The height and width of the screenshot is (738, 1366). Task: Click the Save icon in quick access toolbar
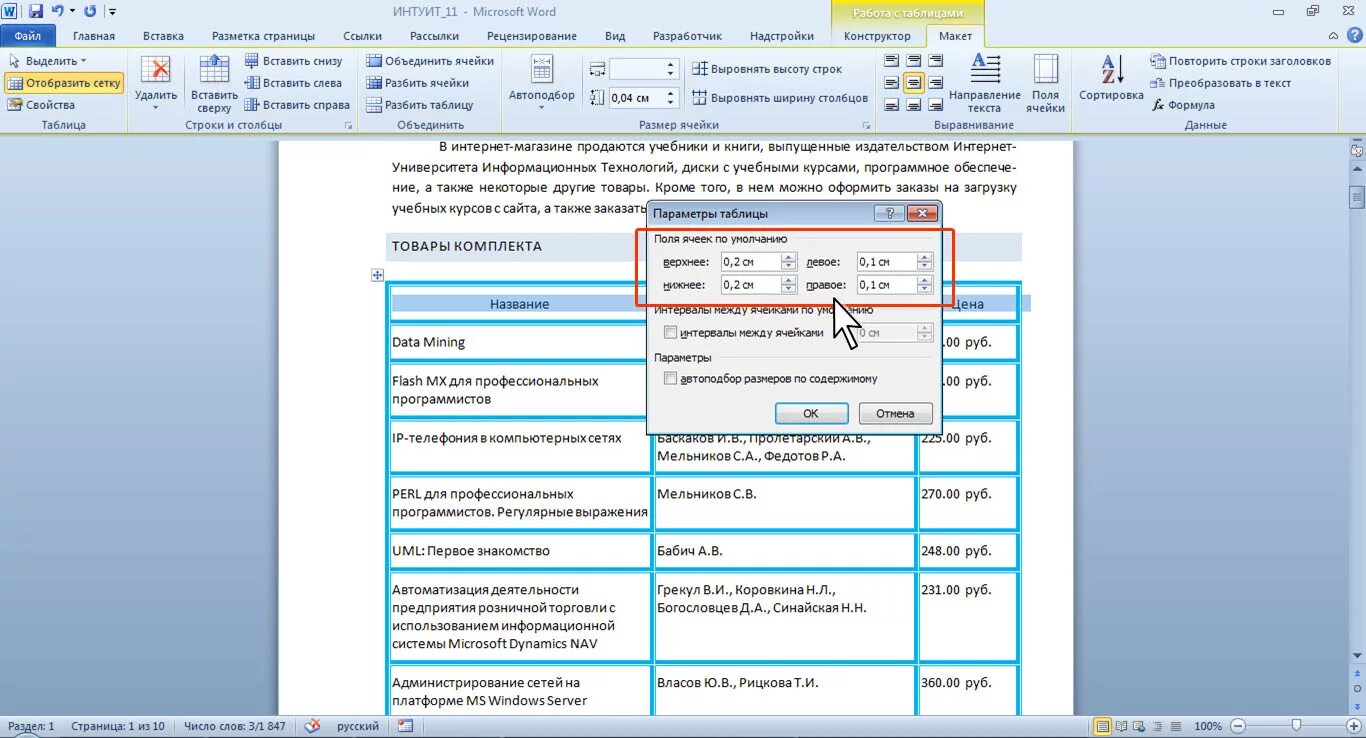(36, 12)
